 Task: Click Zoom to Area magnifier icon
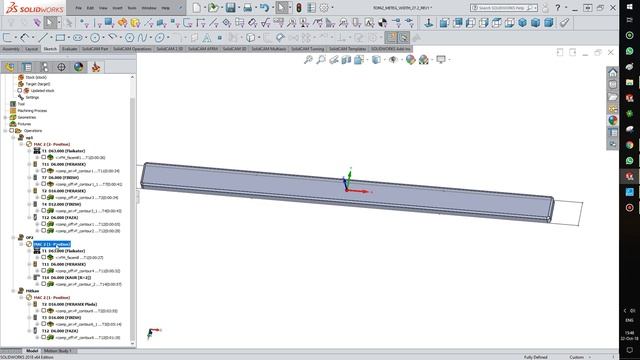(x=321, y=60)
